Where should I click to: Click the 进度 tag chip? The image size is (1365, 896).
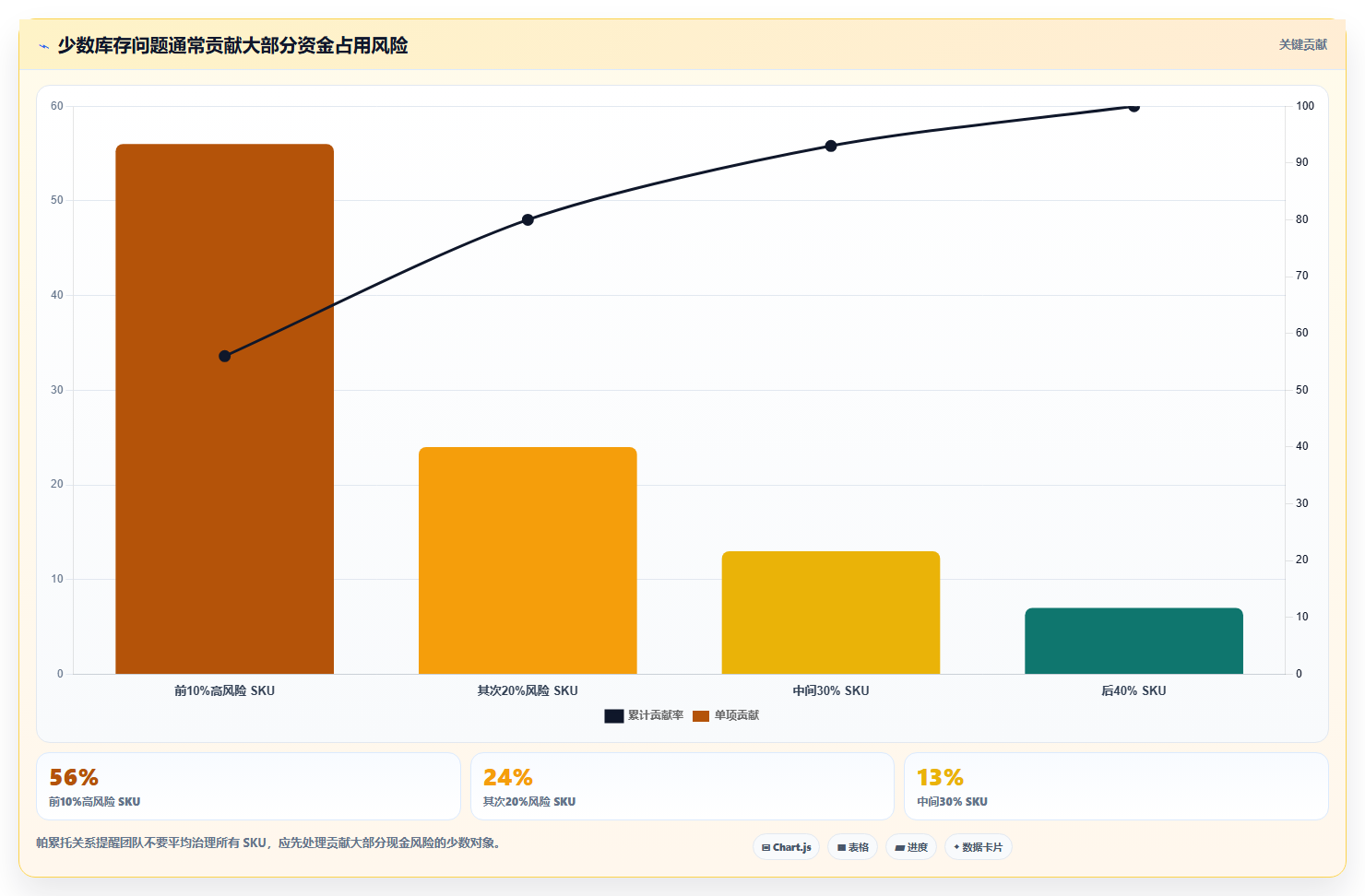point(911,847)
